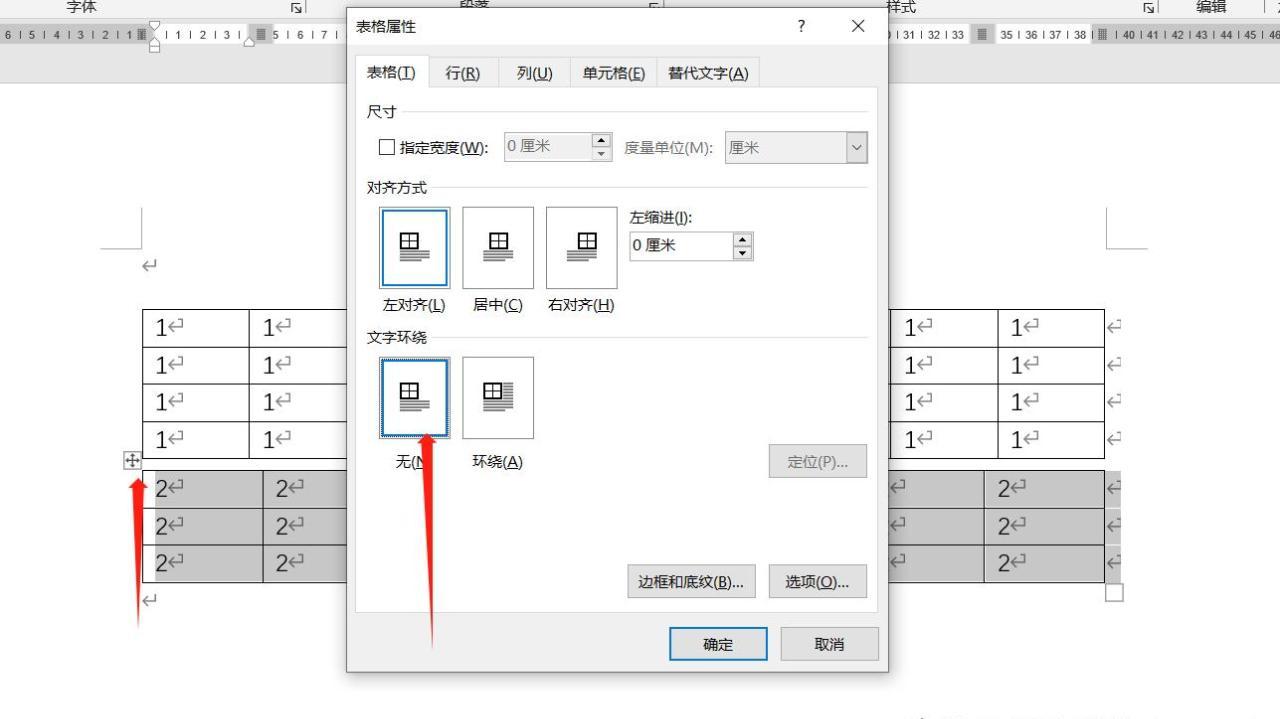Image resolution: width=1280 pixels, height=719 pixels.
Task: Open 选项(O) button
Action: tap(817, 582)
